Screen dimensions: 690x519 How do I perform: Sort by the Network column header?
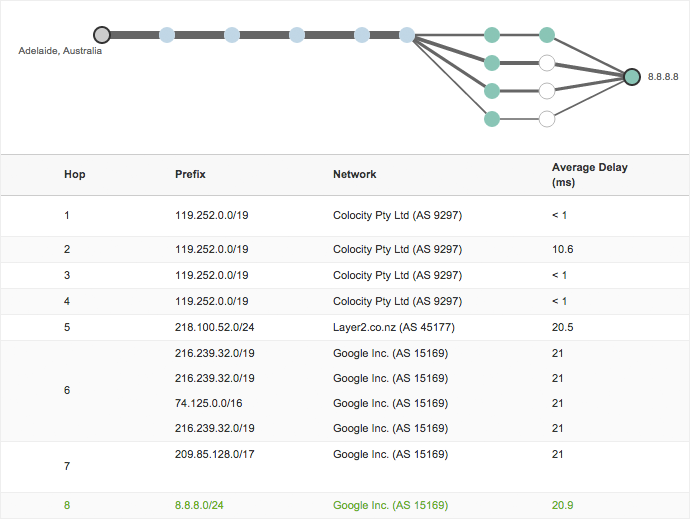tap(354, 174)
